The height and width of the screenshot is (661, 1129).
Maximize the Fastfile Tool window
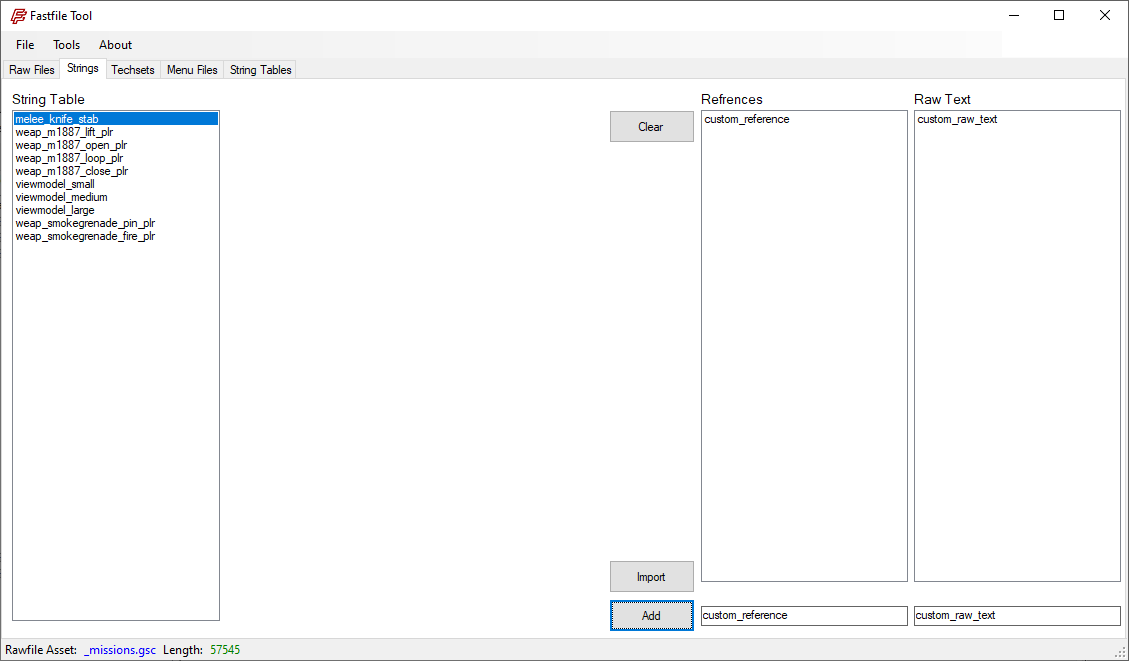(1059, 15)
